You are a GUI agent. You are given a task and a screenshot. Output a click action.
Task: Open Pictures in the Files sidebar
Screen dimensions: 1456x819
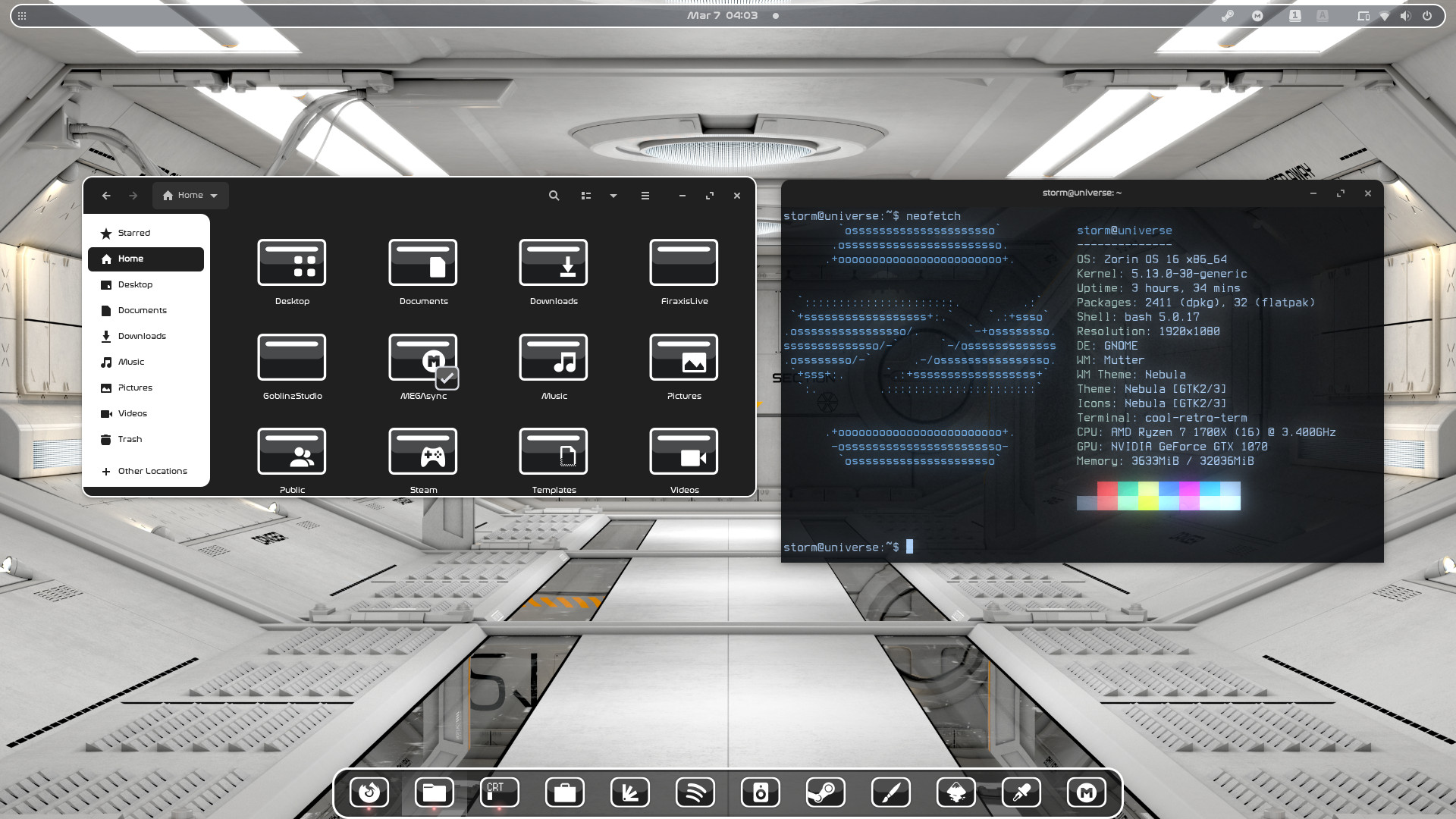(146, 388)
